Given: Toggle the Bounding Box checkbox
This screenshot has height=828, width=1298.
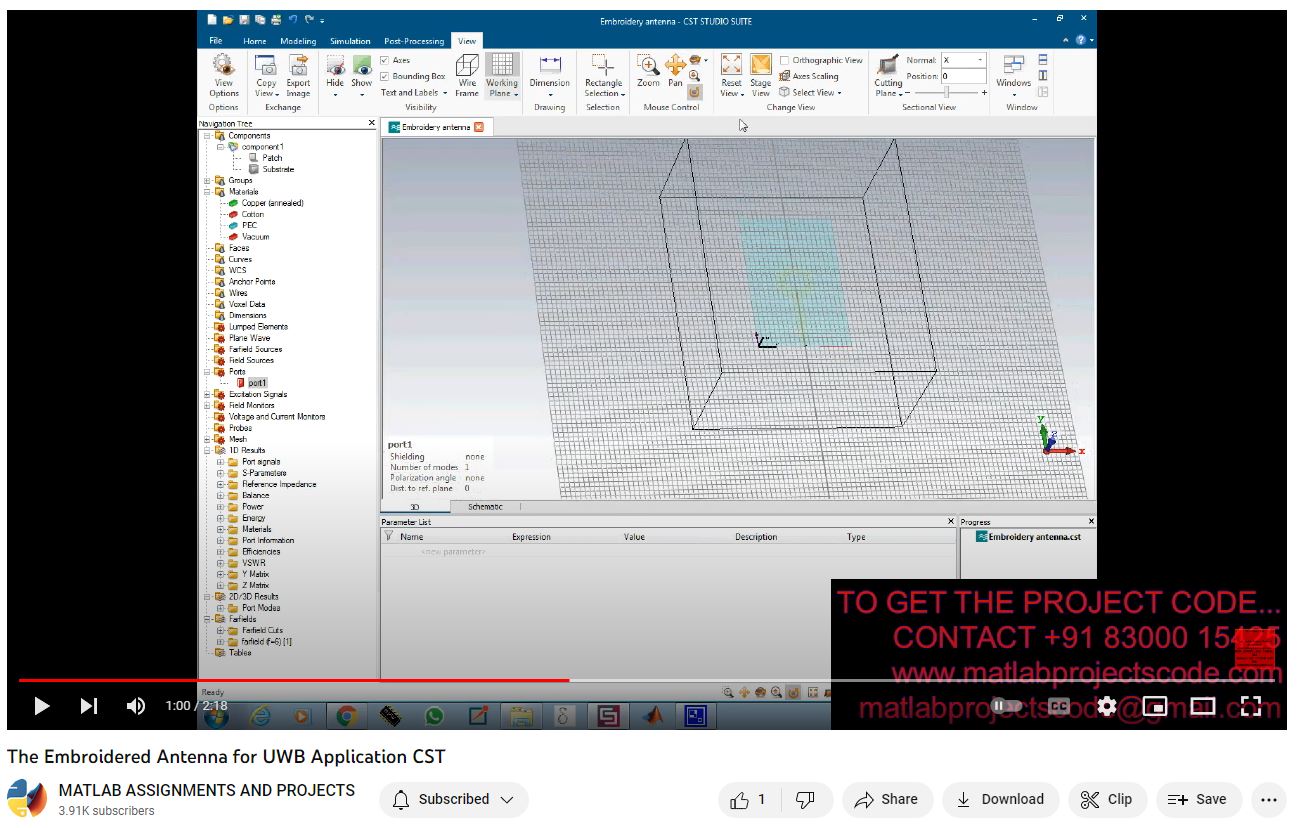Looking at the screenshot, I should click(x=385, y=76).
